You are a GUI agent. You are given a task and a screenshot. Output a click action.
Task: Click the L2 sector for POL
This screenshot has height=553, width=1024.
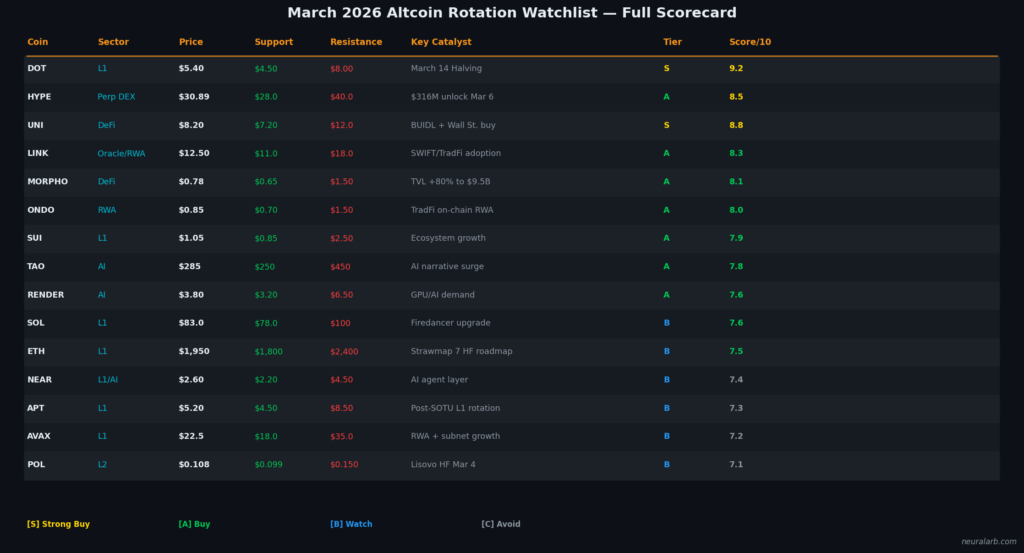(x=102, y=464)
